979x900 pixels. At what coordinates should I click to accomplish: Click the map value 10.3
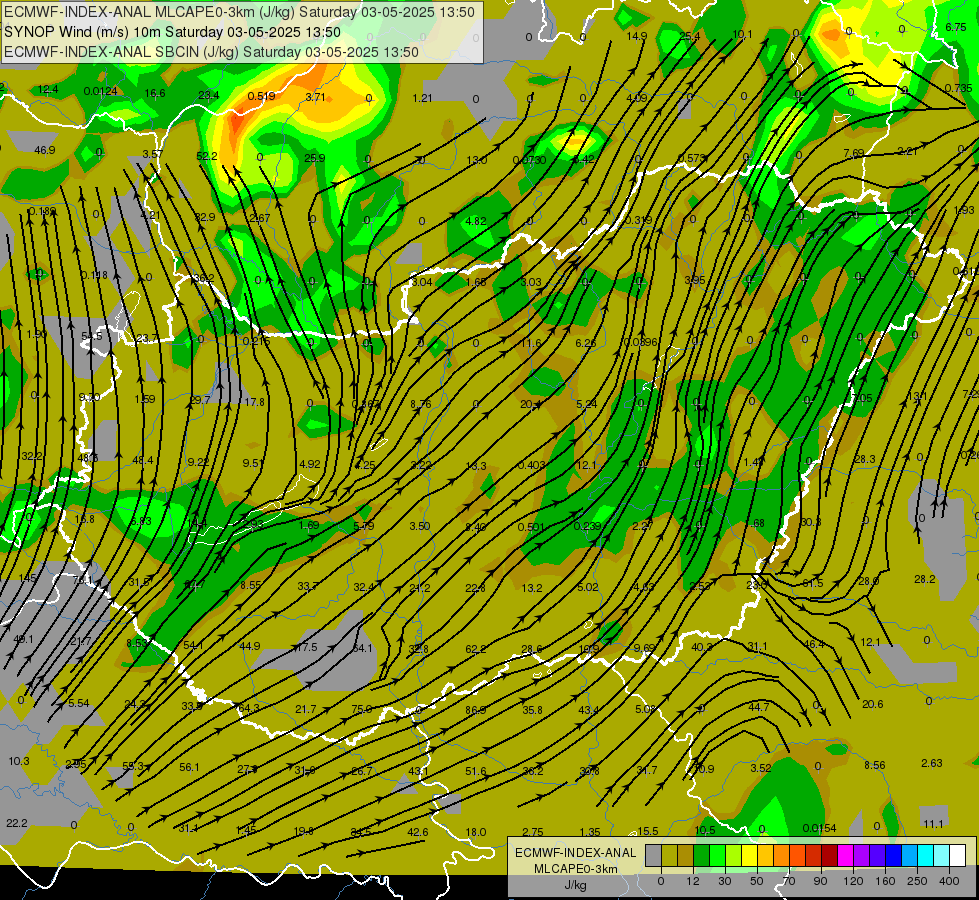pyautogui.click(x=19, y=761)
